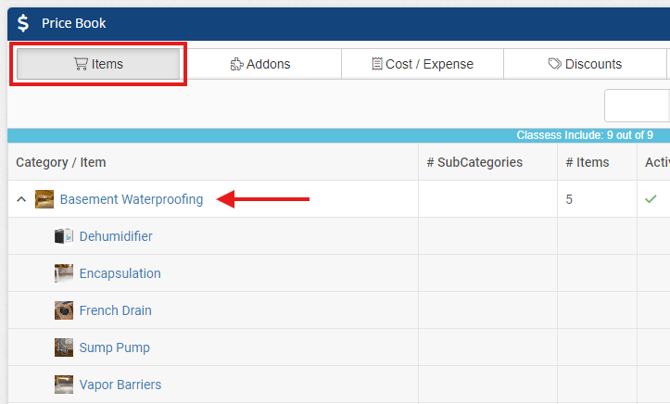Click the receipt icon beside Cost / Expense

[377, 64]
